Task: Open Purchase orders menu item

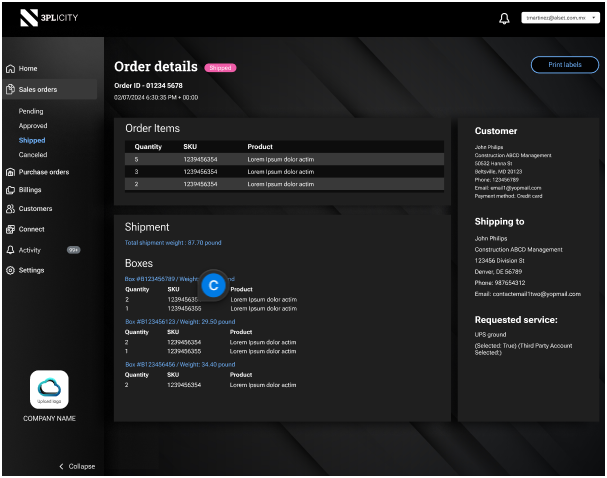Action: point(44,172)
